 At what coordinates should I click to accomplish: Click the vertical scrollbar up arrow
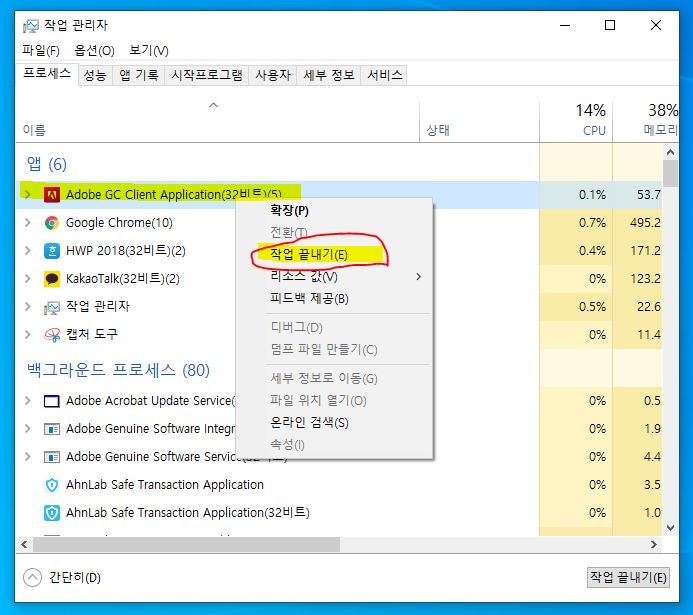pyautogui.click(x=670, y=152)
